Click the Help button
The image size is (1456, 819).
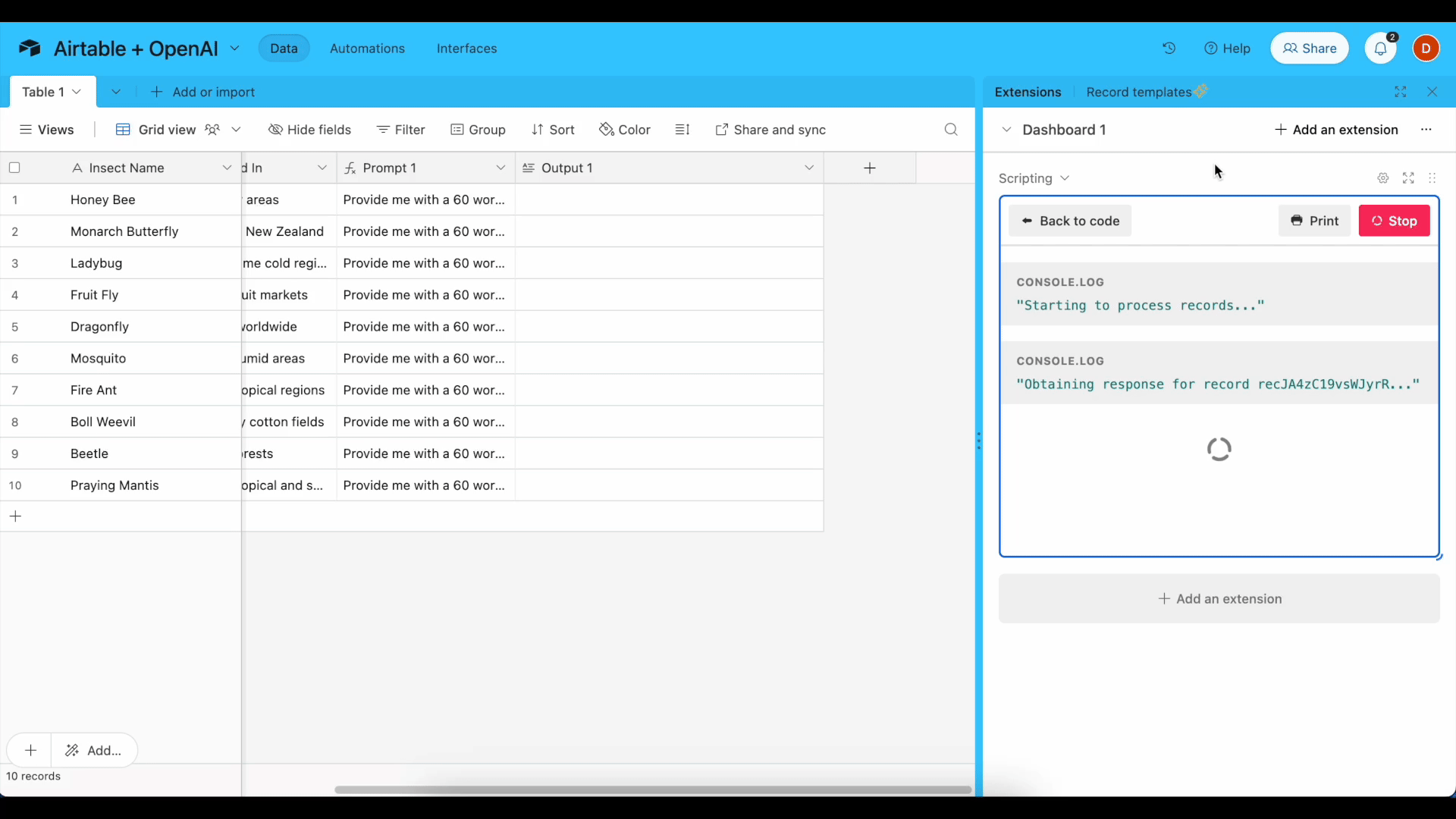(x=1227, y=49)
